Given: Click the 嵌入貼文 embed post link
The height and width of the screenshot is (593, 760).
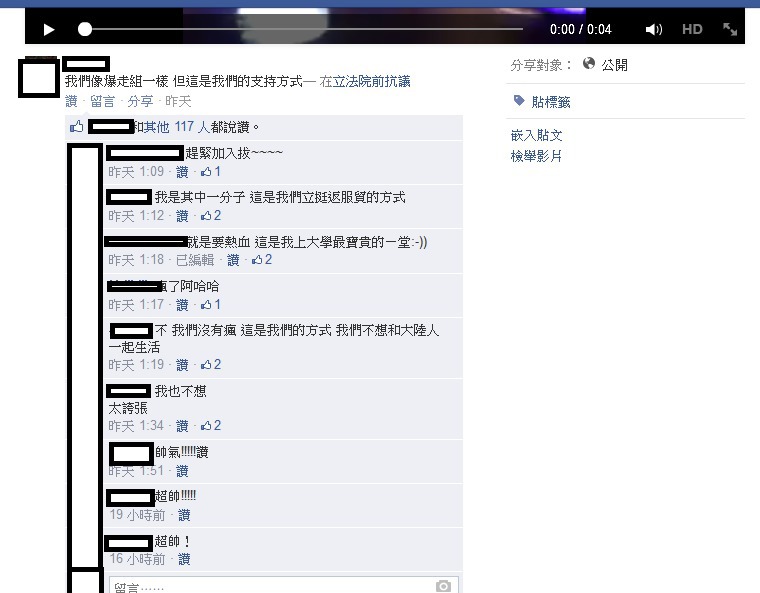Looking at the screenshot, I should pyautogui.click(x=537, y=135).
